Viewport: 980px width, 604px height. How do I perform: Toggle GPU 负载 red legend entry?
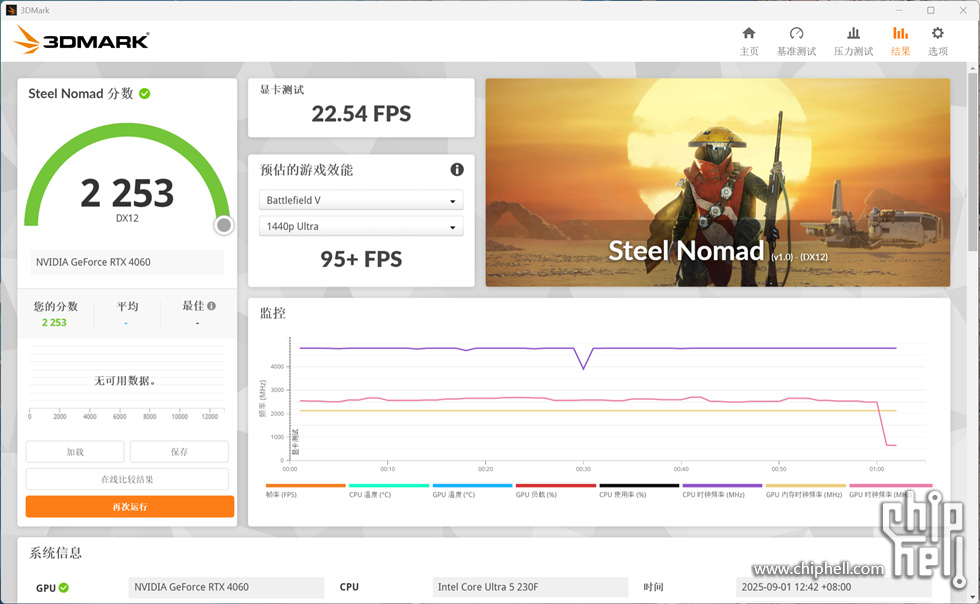(x=556, y=491)
